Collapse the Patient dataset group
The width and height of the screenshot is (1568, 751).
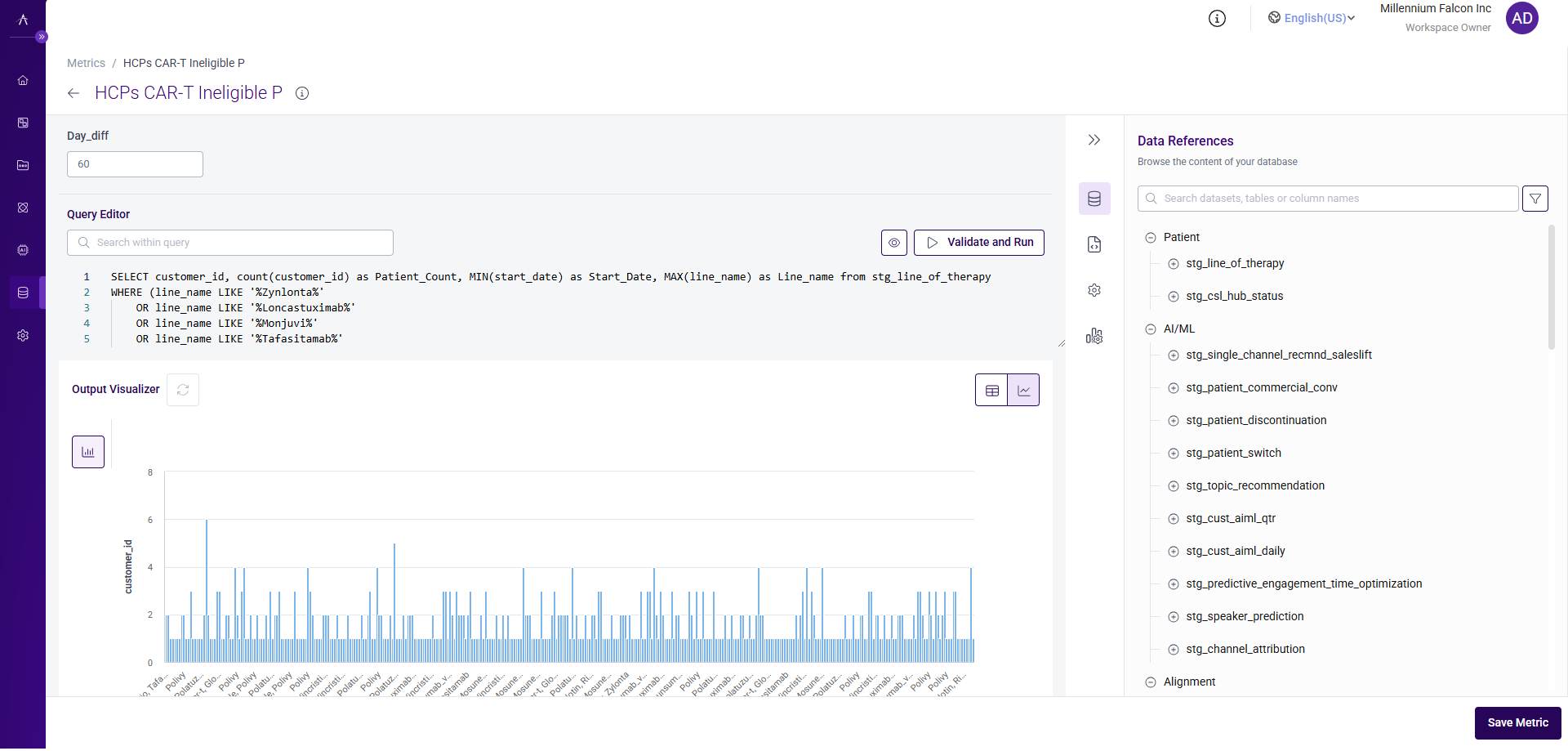pyautogui.click(x=1151, y=237)
